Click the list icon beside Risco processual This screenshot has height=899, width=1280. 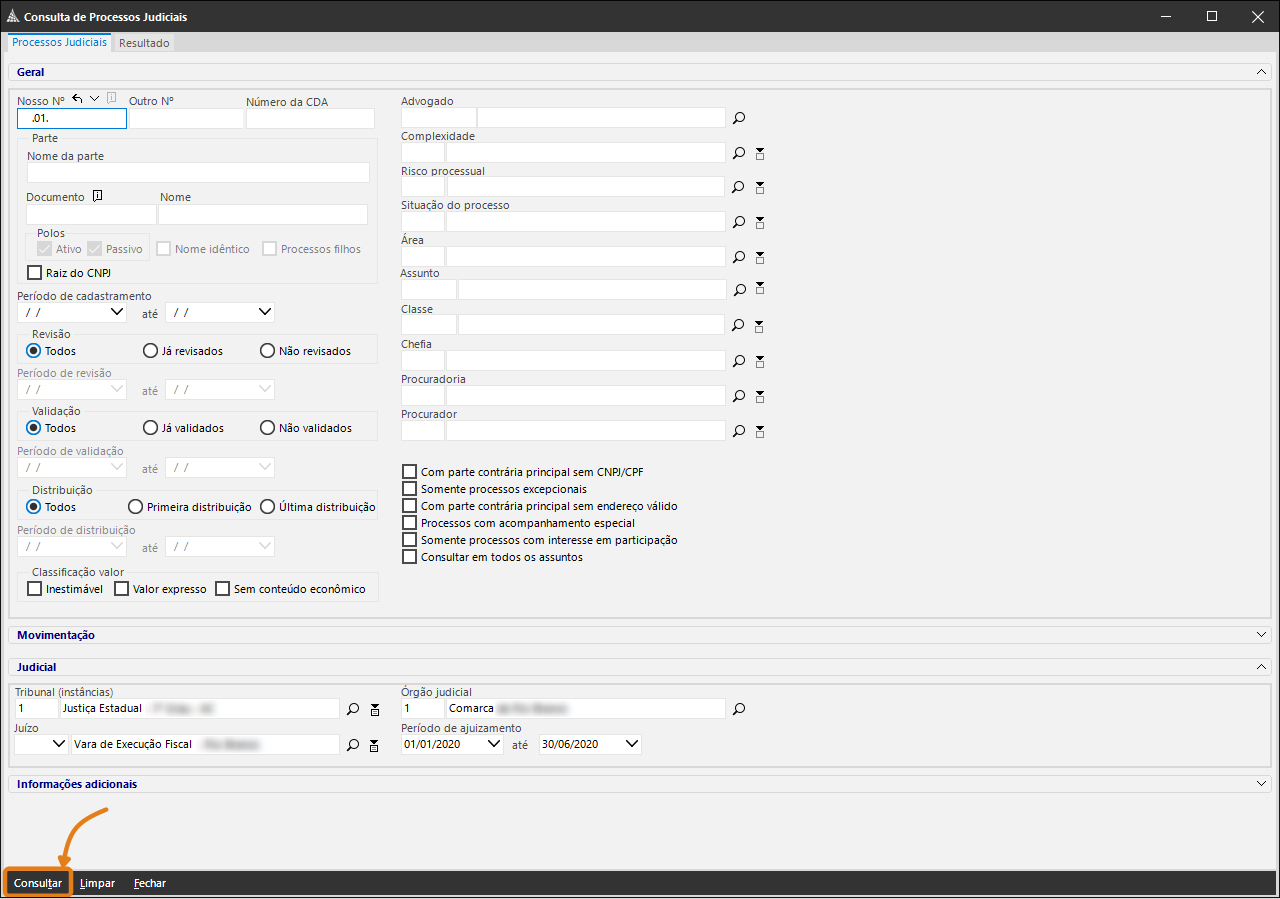[x=760, y=187]
